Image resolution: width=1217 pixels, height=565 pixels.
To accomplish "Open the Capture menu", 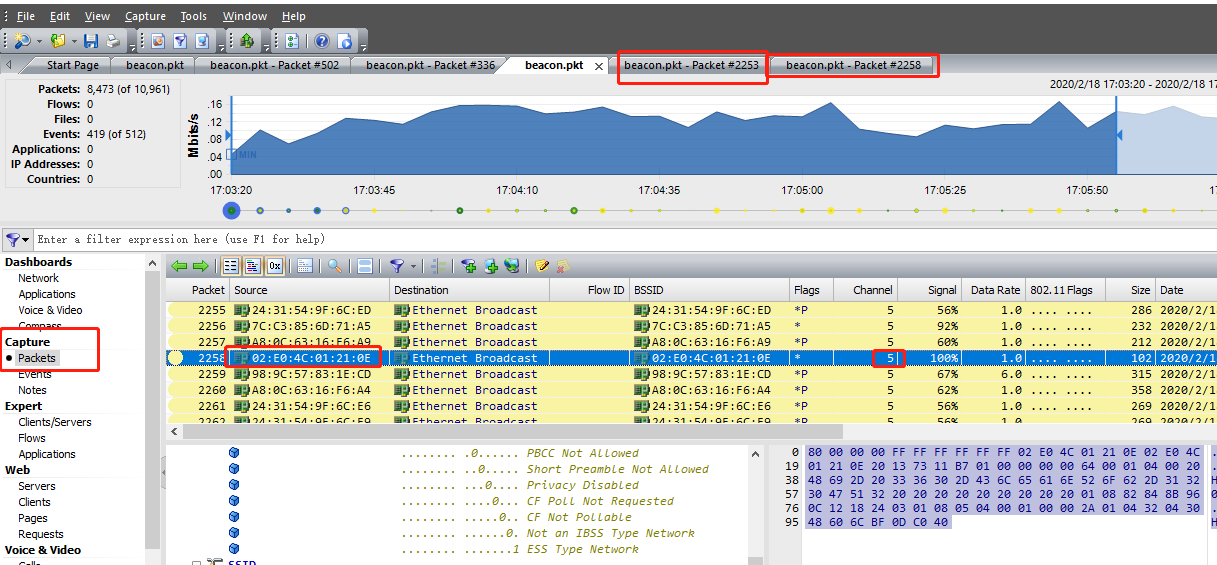I will pyautogui.click(x=145, y=16).
